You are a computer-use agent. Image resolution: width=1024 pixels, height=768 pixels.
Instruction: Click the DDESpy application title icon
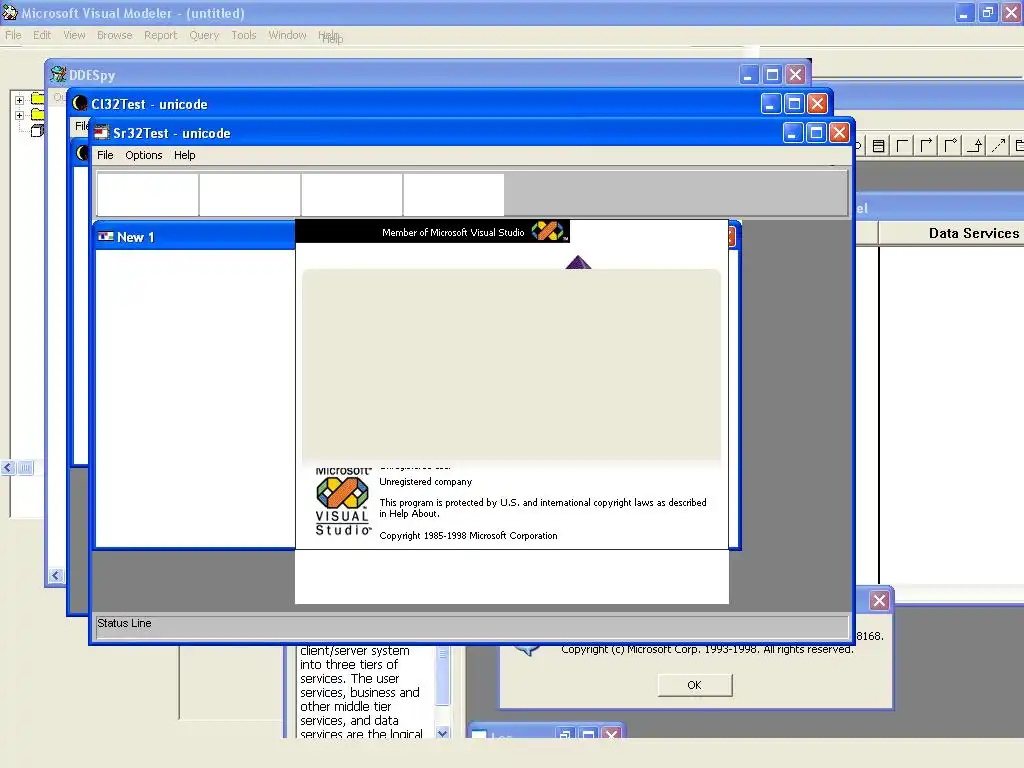coord(58,74)
